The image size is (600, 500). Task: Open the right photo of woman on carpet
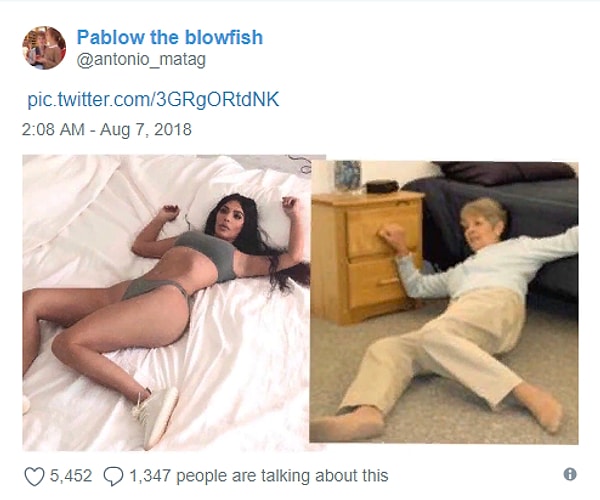444,302
